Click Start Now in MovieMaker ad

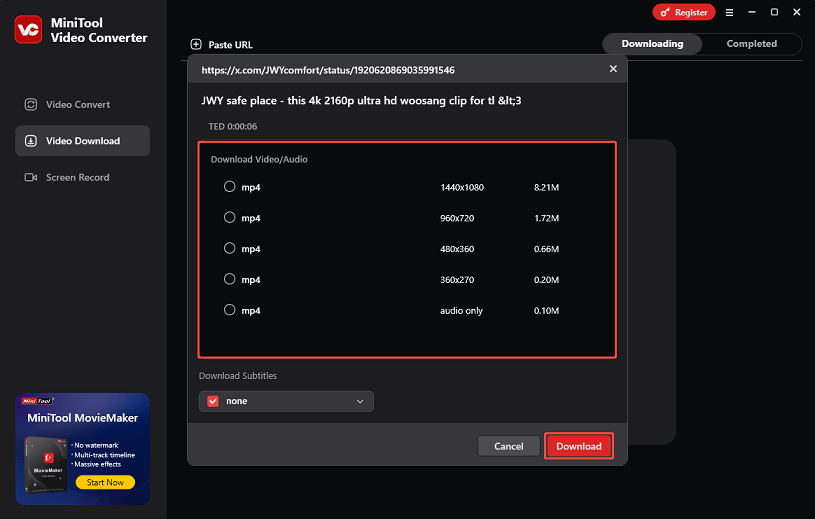tap(105, 482)
